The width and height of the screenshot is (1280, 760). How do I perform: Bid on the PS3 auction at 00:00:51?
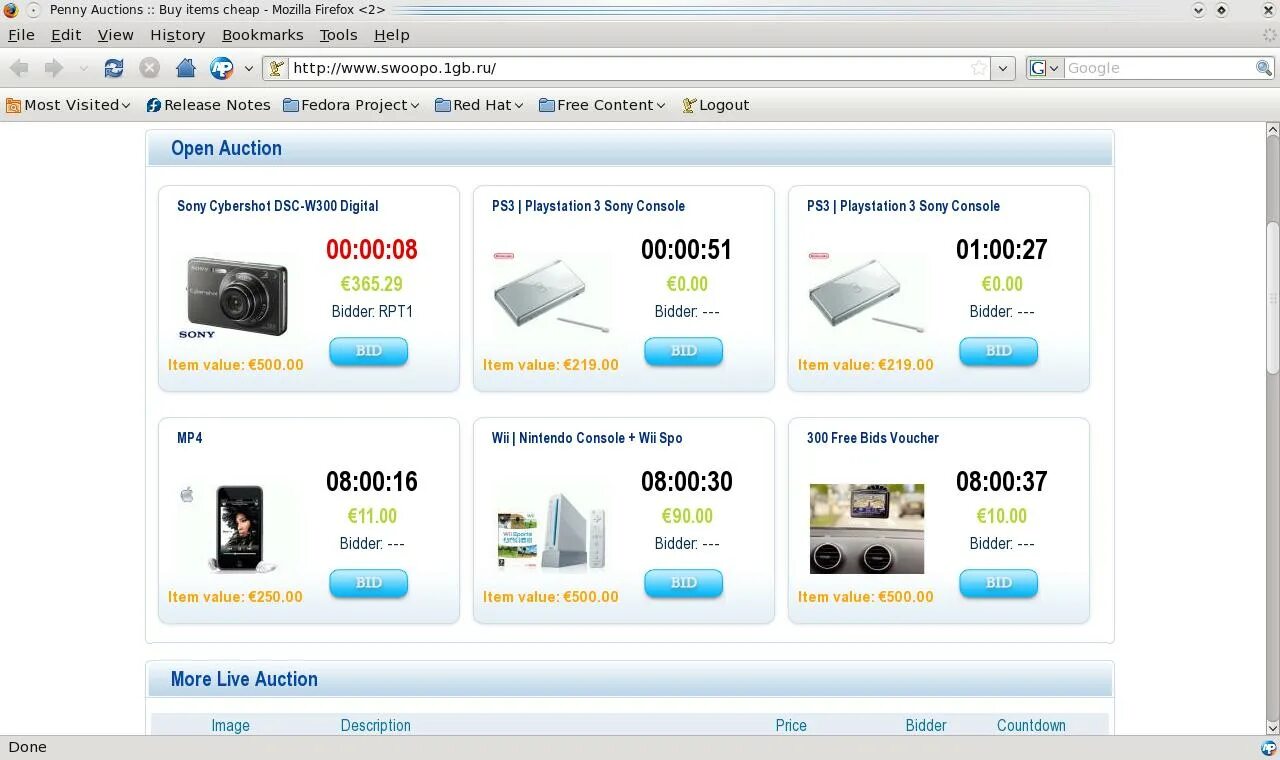click(x=683, y=351)
